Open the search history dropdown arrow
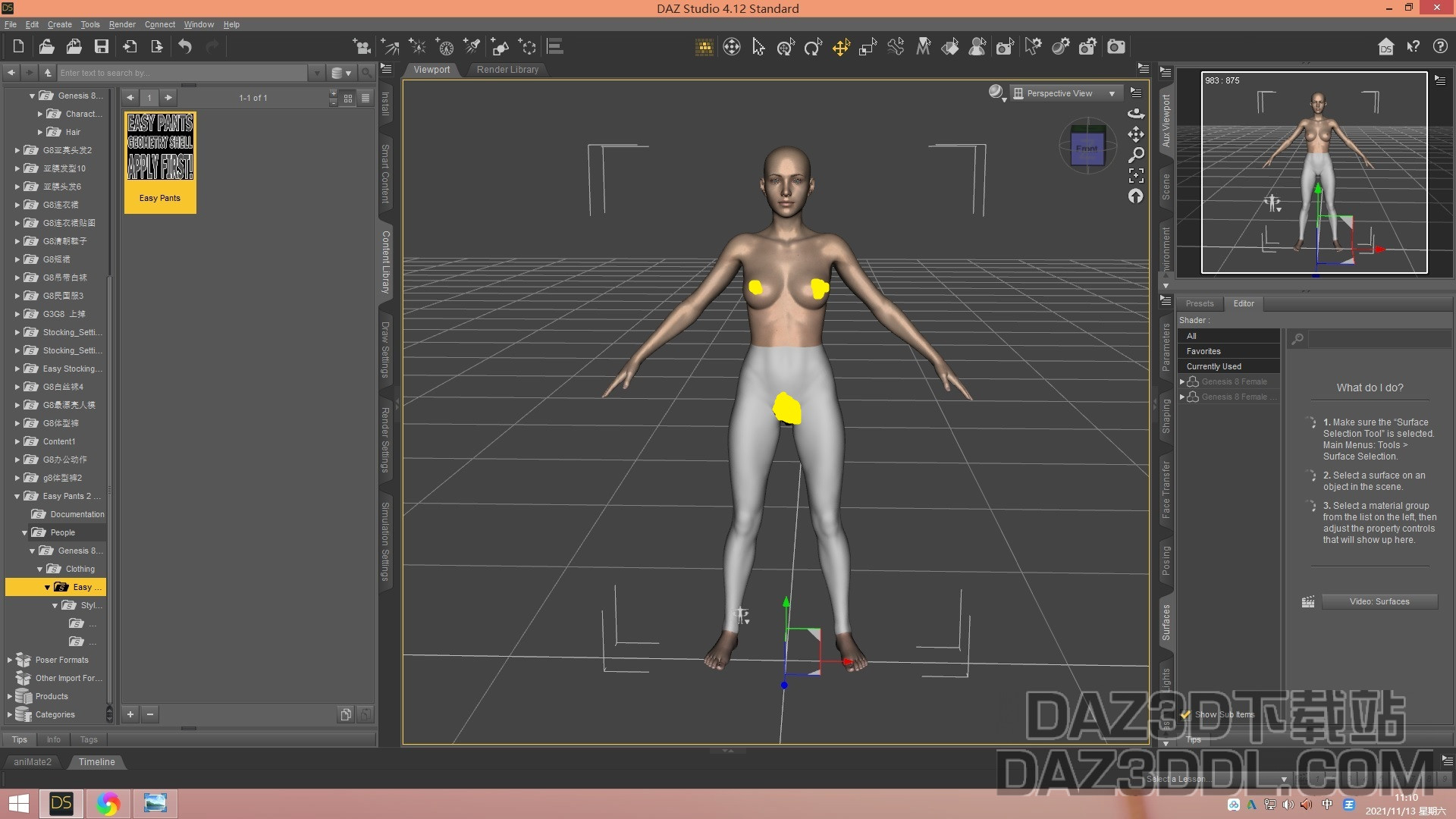The width and height of the screenshot is (1456, 819). coord(316,73)
